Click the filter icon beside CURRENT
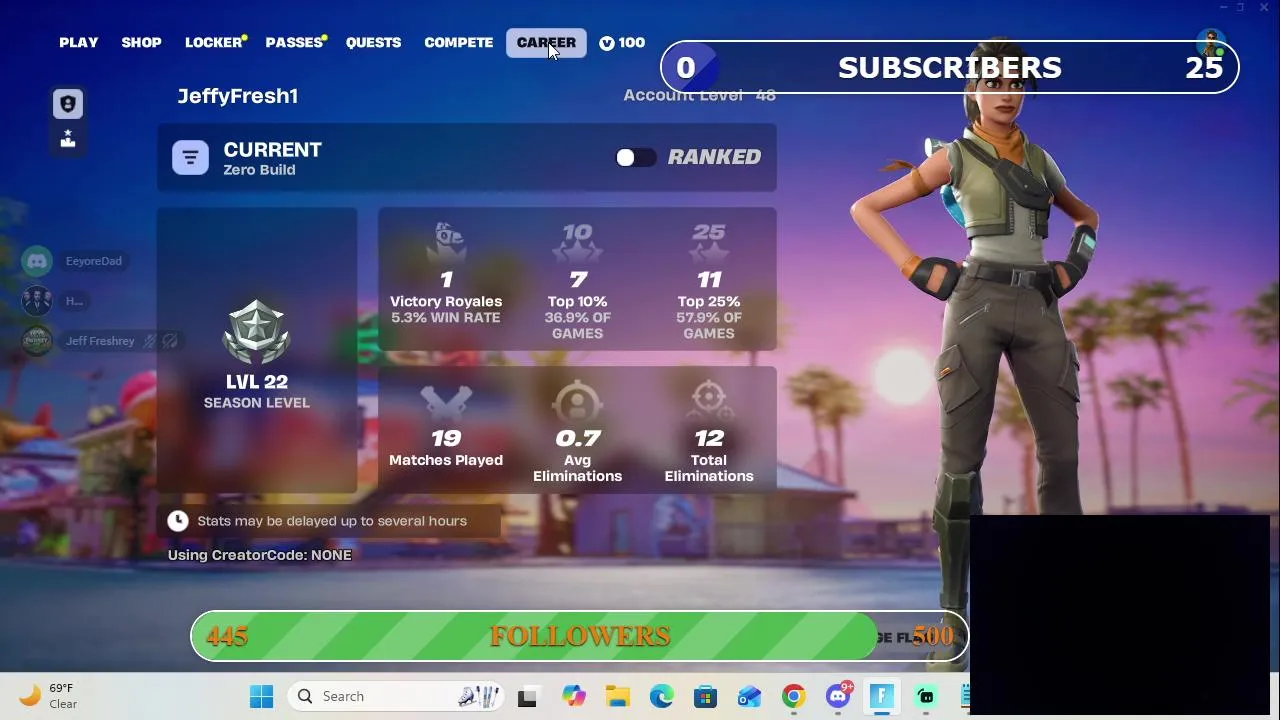This screenshot has width=1280, height=720. [x=190, y=158]
